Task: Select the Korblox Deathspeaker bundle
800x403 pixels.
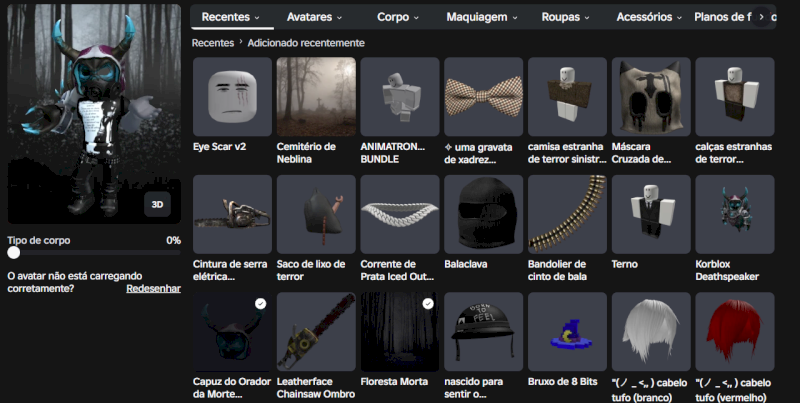Action: [734, 214]
